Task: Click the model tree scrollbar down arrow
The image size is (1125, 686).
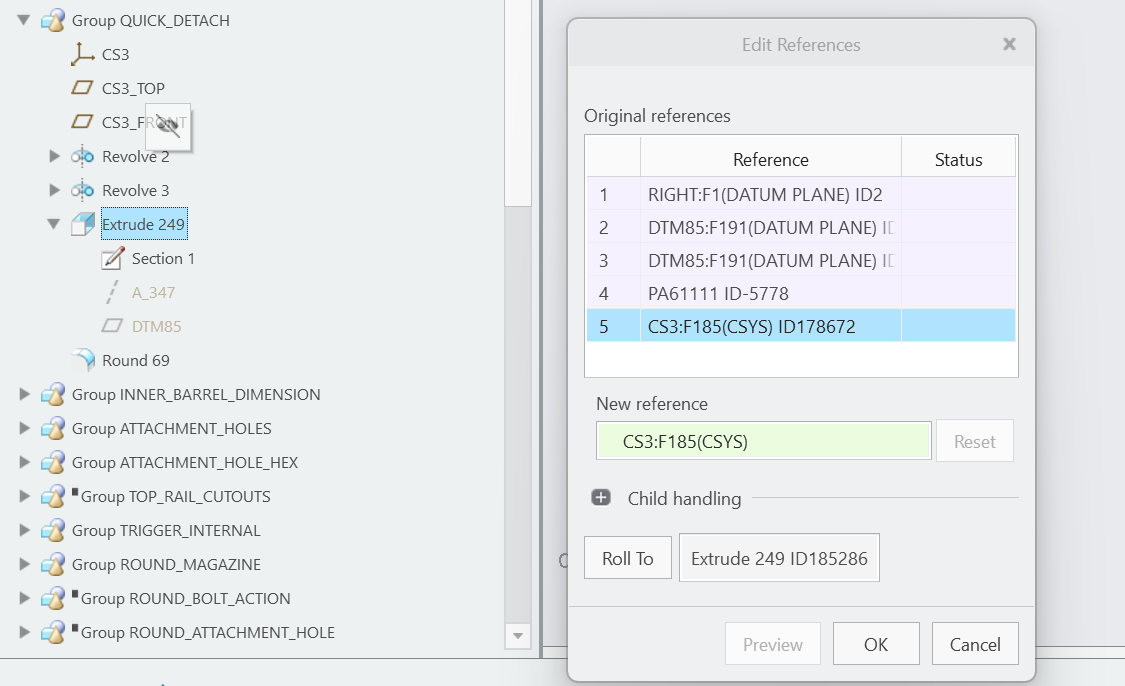Action: (518, 635)
